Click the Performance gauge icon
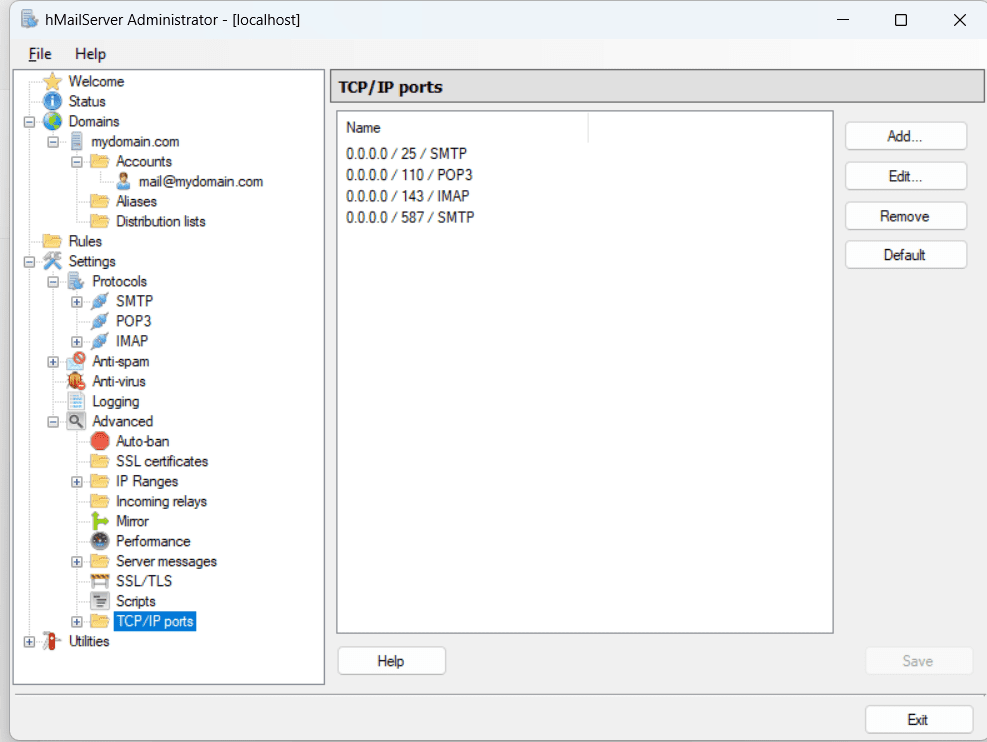This screenshot has width=987, height=742. pos(101,541)
